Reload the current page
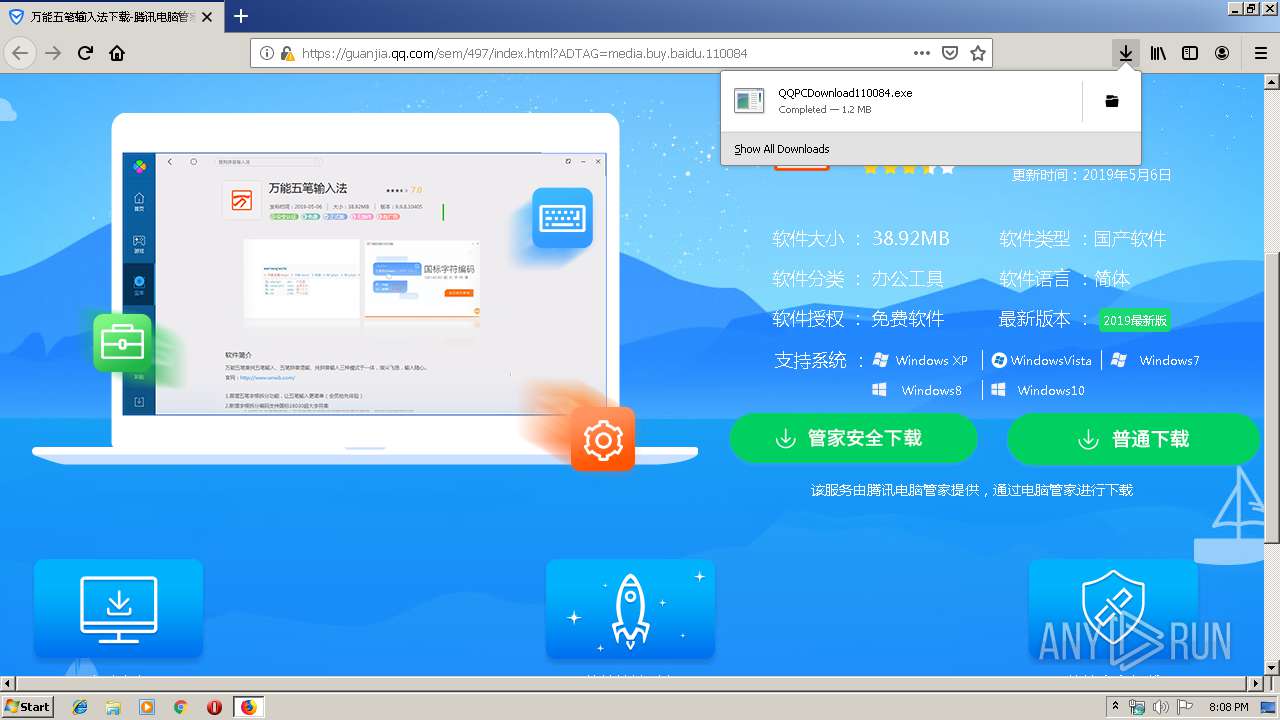 (85, 53)
